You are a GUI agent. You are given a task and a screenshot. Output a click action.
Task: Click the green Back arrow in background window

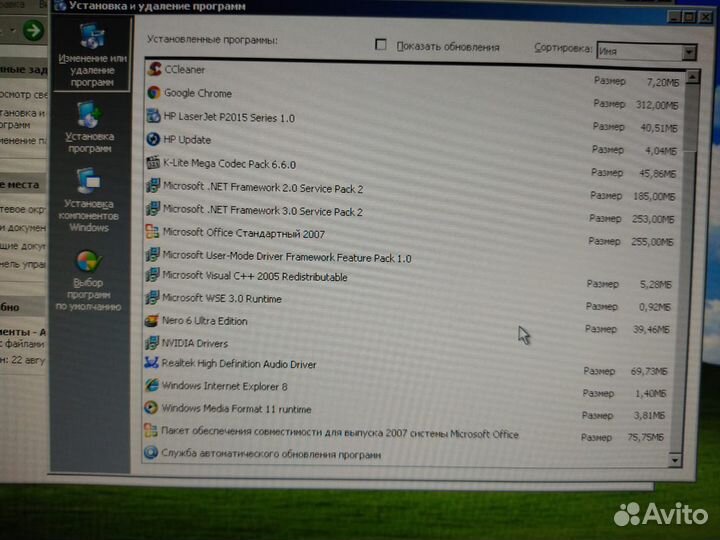33,29
